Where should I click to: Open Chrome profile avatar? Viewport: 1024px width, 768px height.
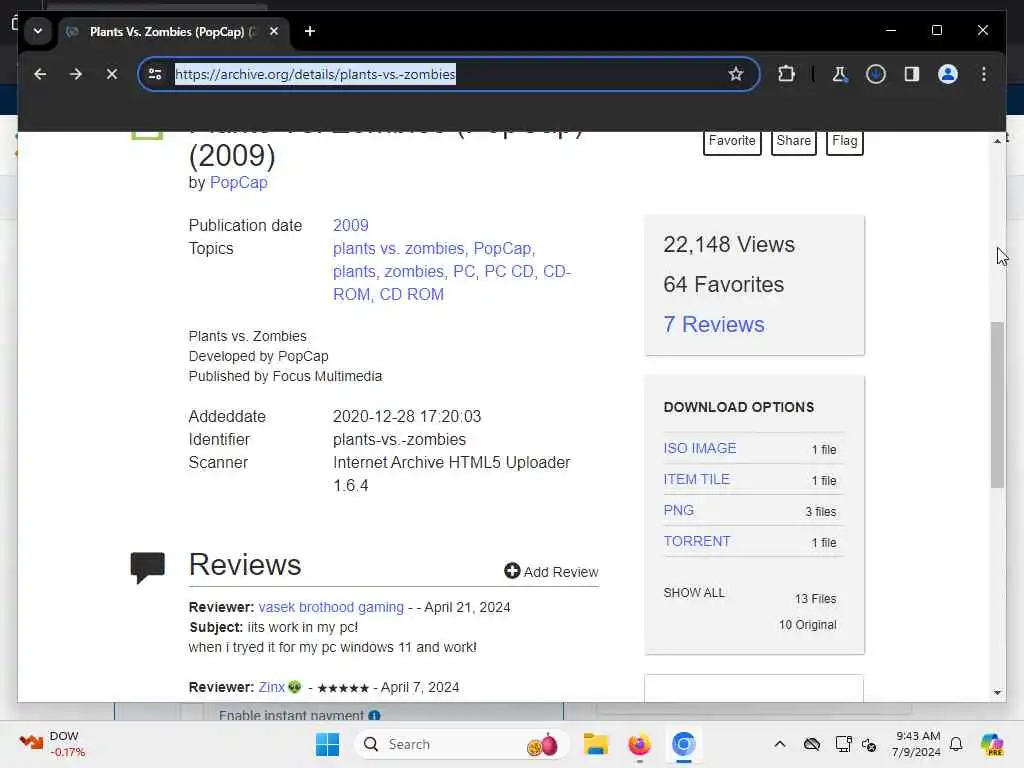click(948, 74)
